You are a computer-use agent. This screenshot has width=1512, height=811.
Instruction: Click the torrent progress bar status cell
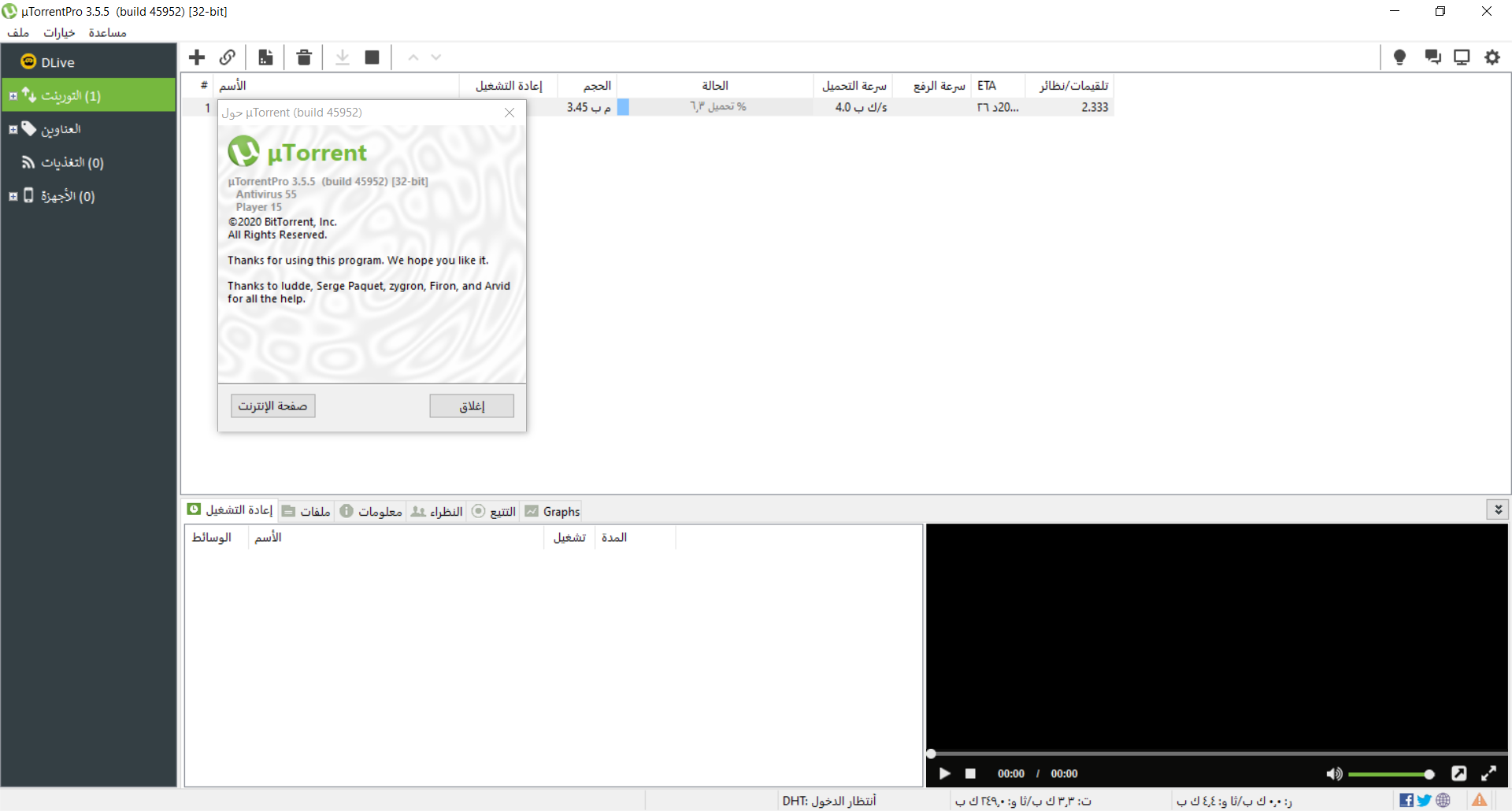click(715, 107)
